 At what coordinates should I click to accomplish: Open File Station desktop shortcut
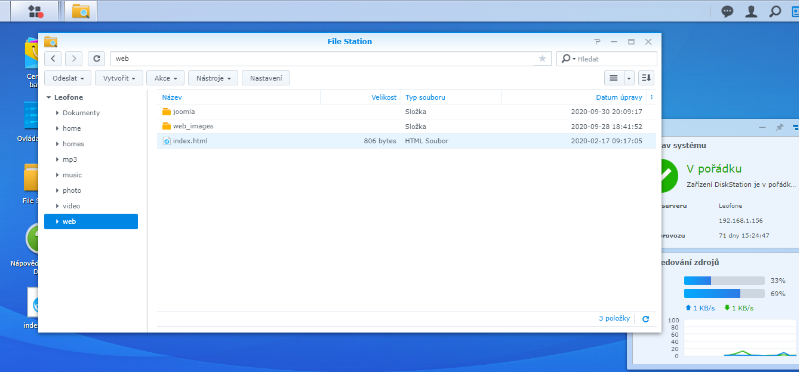coord(32,183)
